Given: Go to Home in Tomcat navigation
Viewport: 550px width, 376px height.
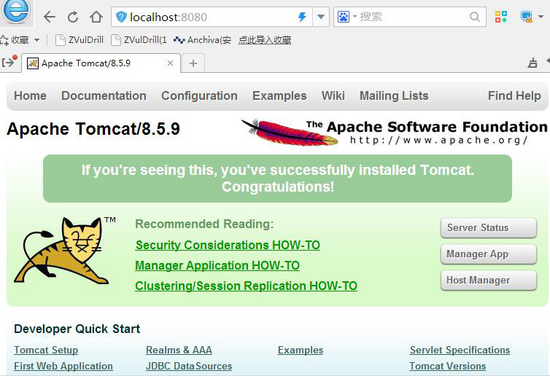Looking at the screenshot, I should click(x=30, y=96).
